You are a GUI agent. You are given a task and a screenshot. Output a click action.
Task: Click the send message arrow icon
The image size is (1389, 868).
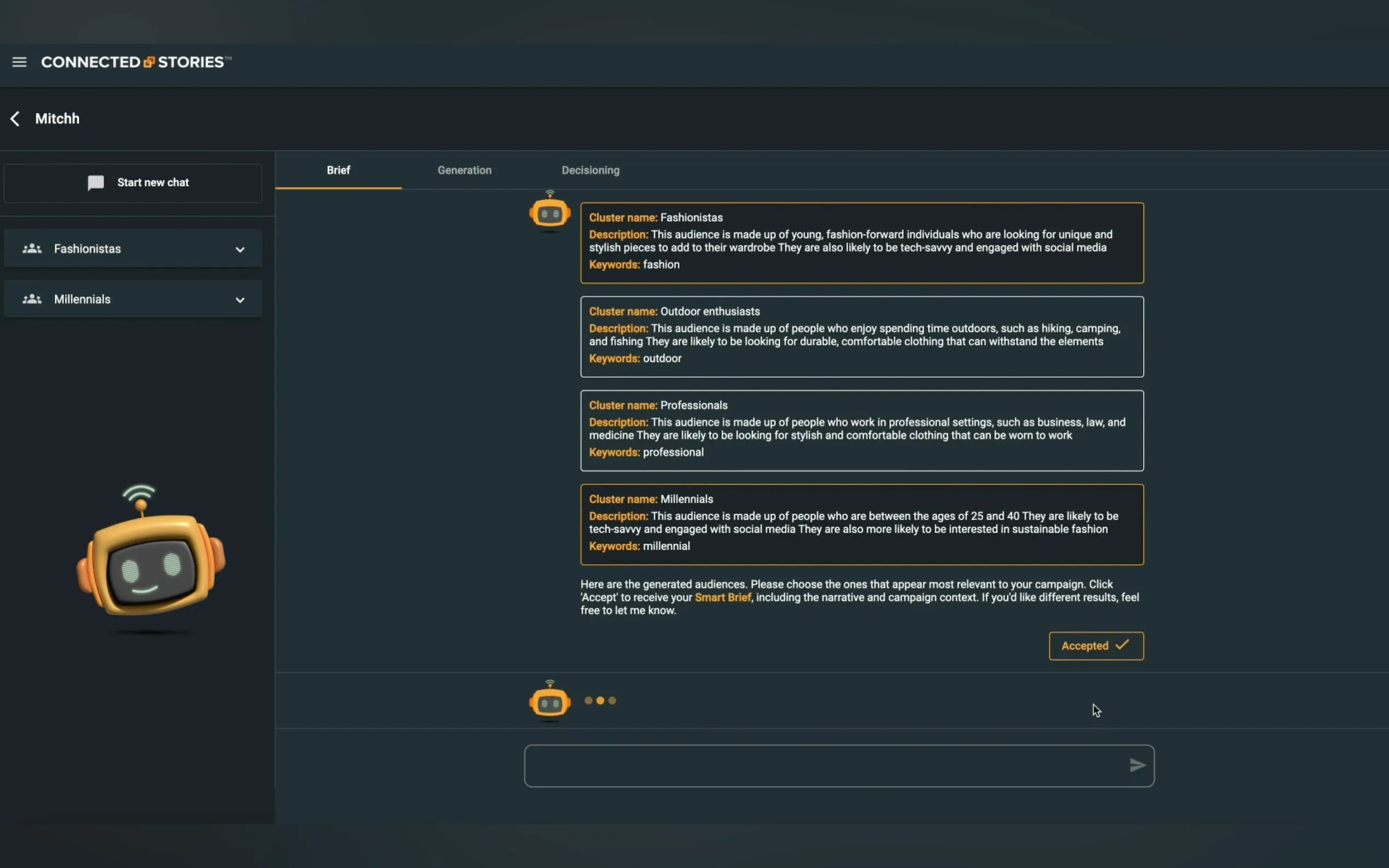click(1137, 765)
